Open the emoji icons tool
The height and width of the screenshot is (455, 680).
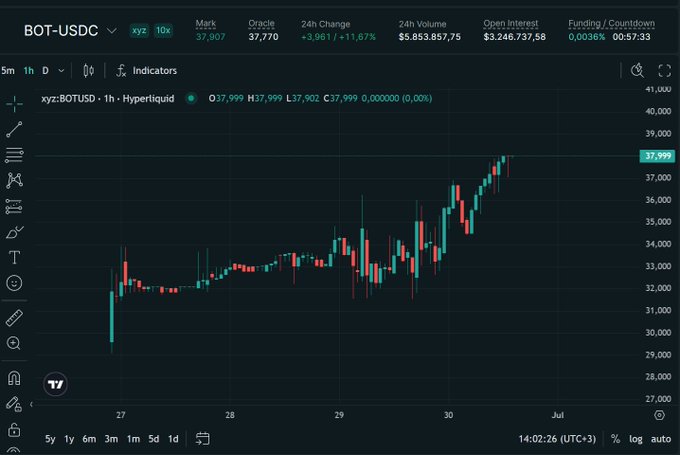pos(14,283)
